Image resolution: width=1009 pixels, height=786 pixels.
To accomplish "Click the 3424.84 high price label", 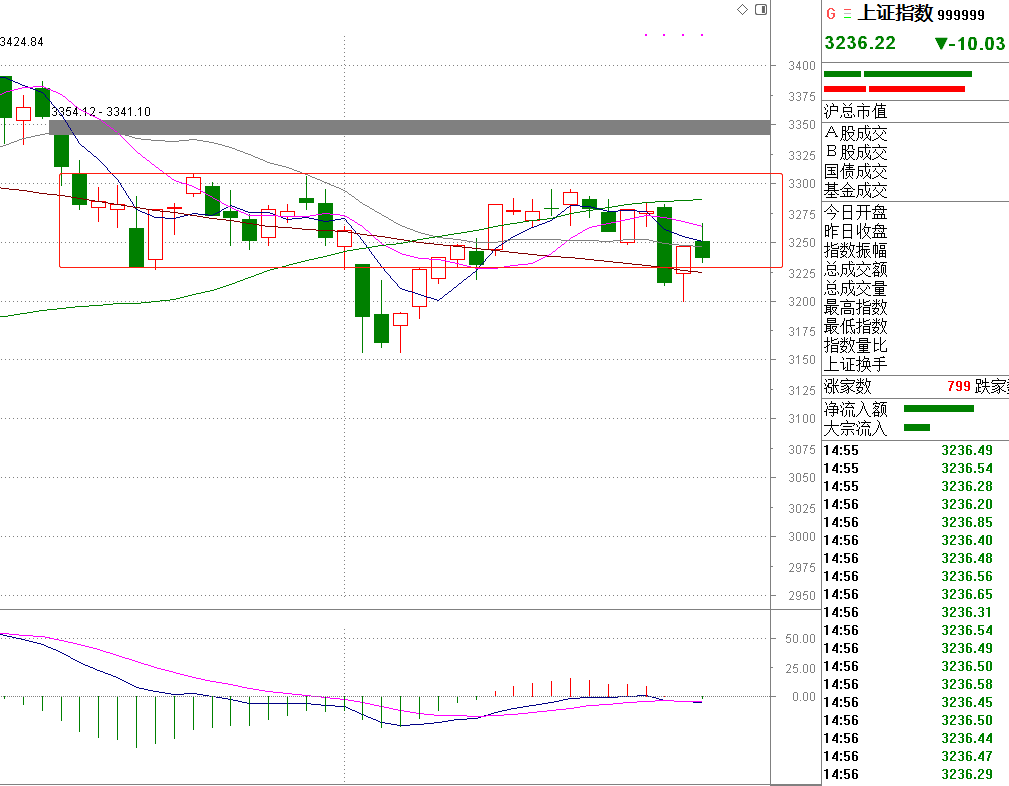I will tap(21, 42).
